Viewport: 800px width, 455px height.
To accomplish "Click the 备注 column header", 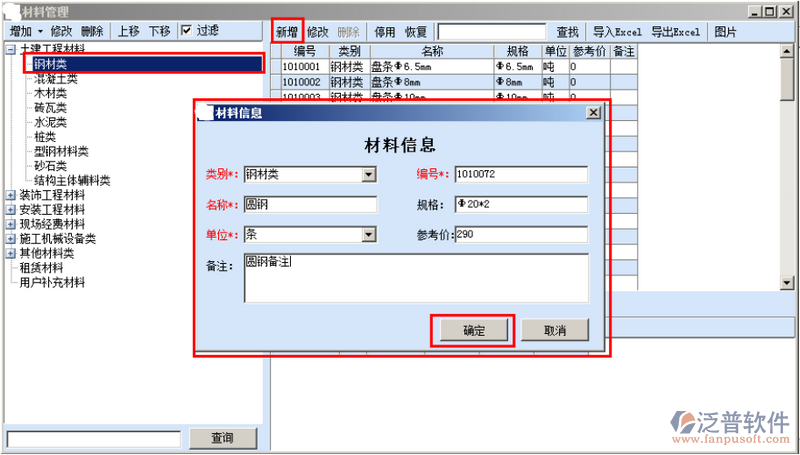I will tap(623, 52).
